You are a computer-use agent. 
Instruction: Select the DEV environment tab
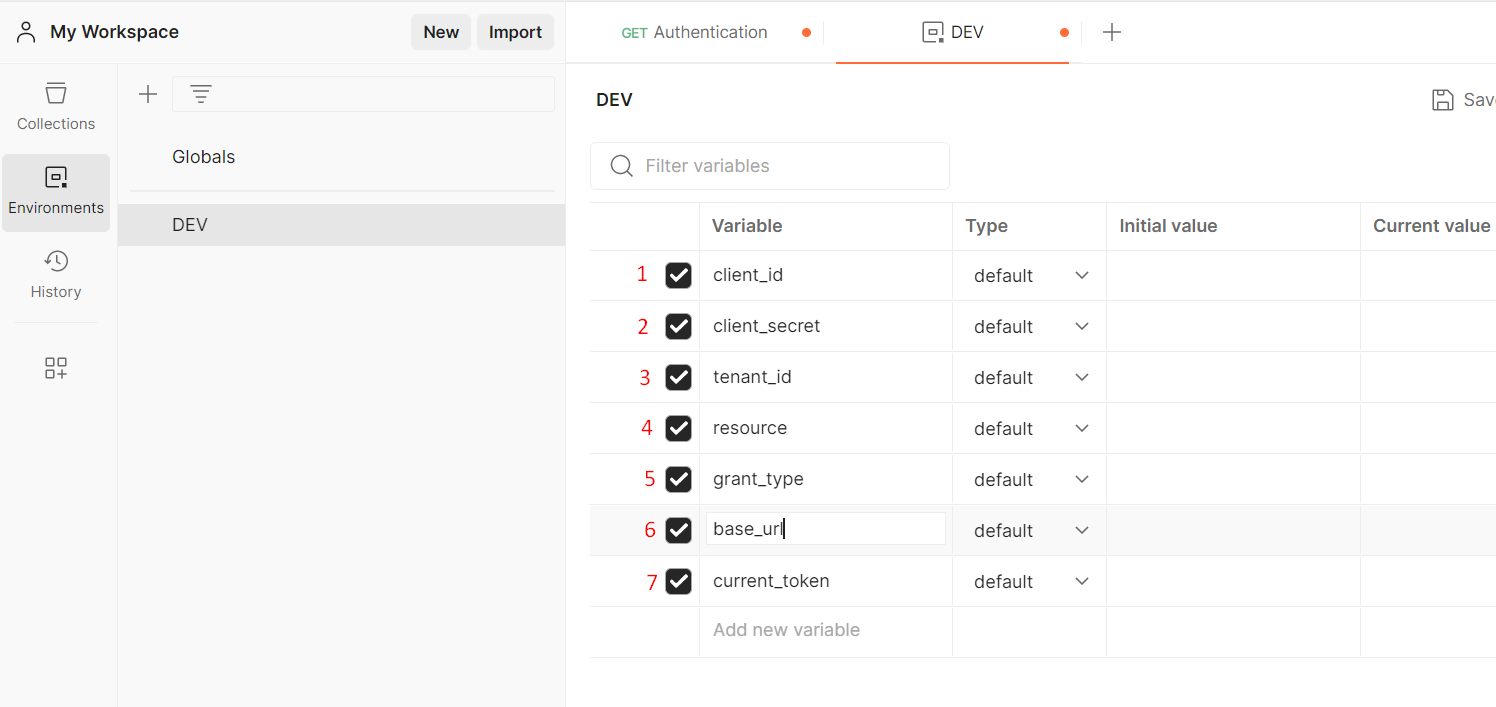click(953, 32)
